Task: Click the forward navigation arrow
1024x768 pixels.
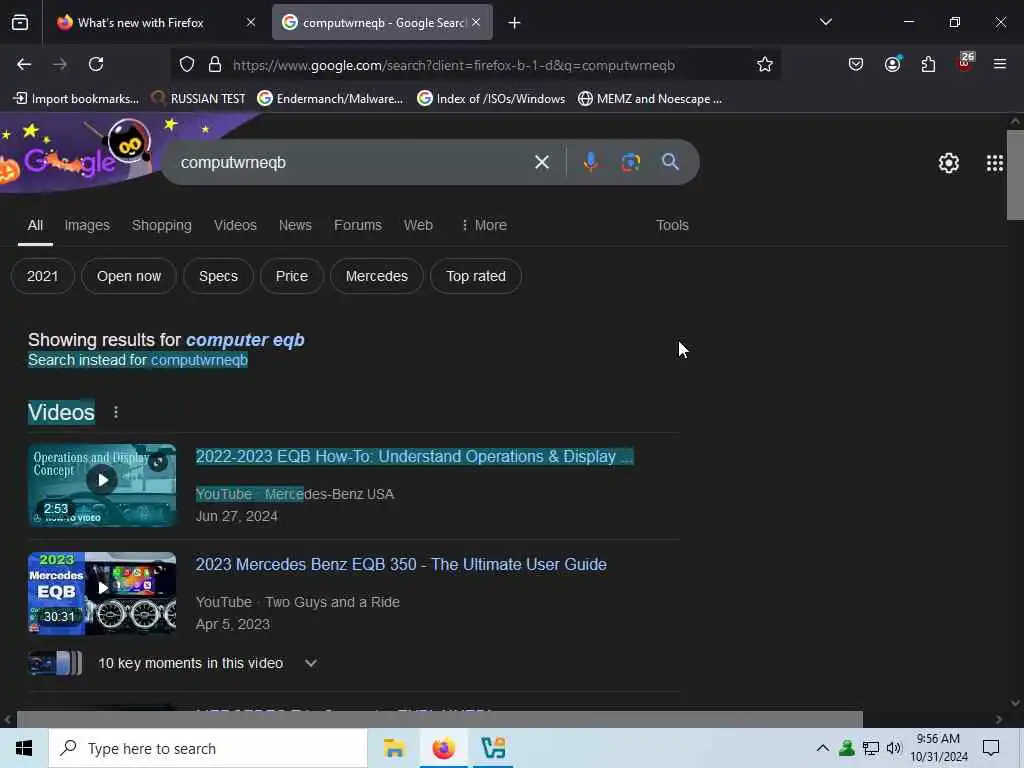Action: click(x=60, y=64)
